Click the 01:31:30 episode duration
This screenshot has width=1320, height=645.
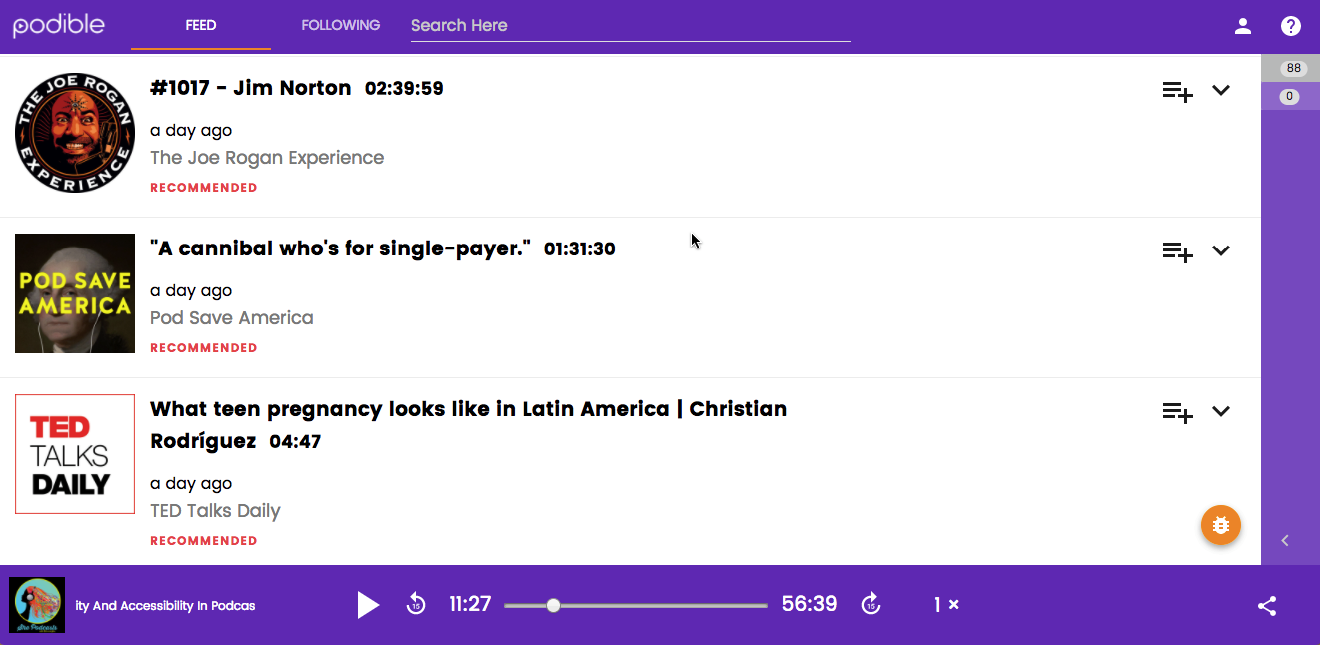click(580, 249)
